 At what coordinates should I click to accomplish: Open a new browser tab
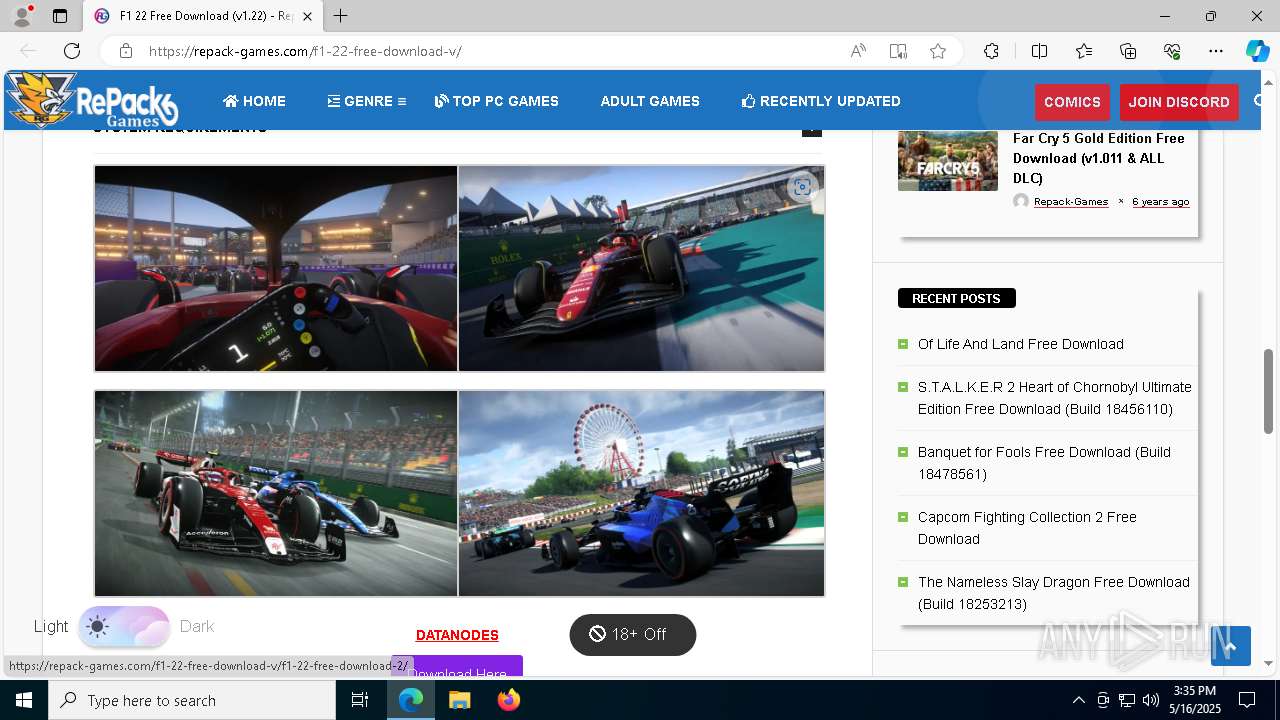tap(341, 16)
